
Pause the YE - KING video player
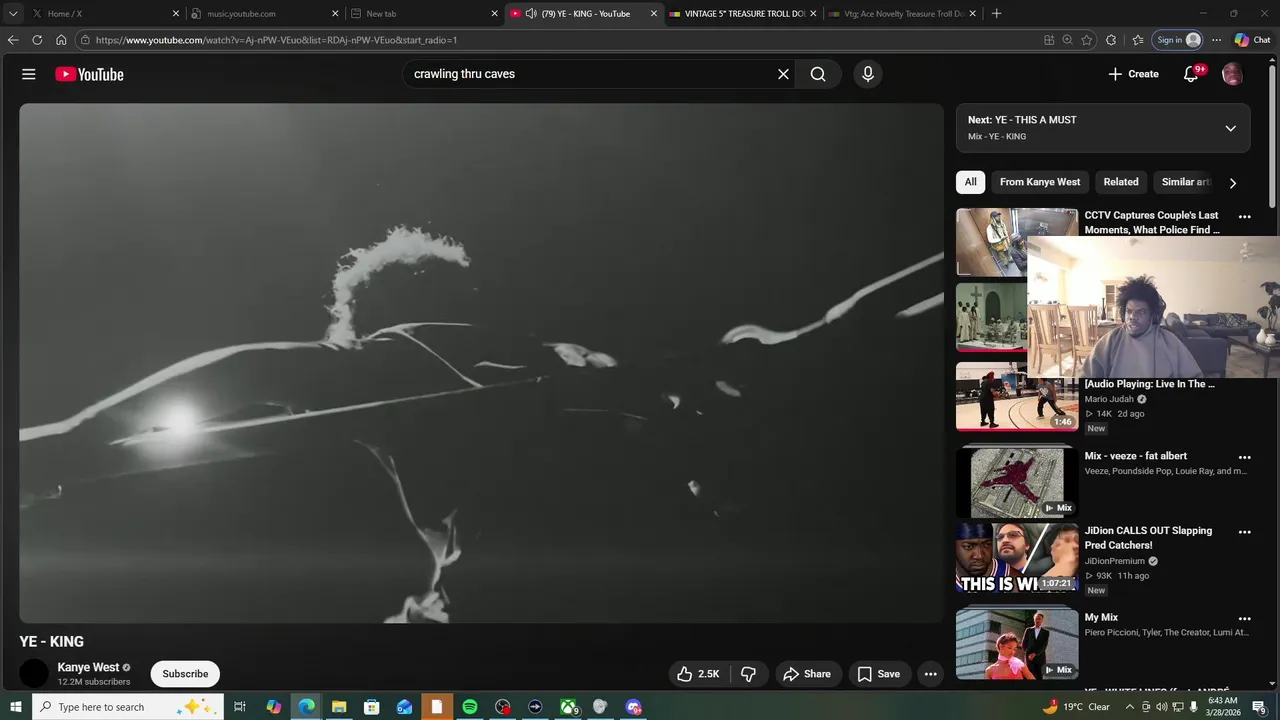pyautogui.click(x=481, y=363)
